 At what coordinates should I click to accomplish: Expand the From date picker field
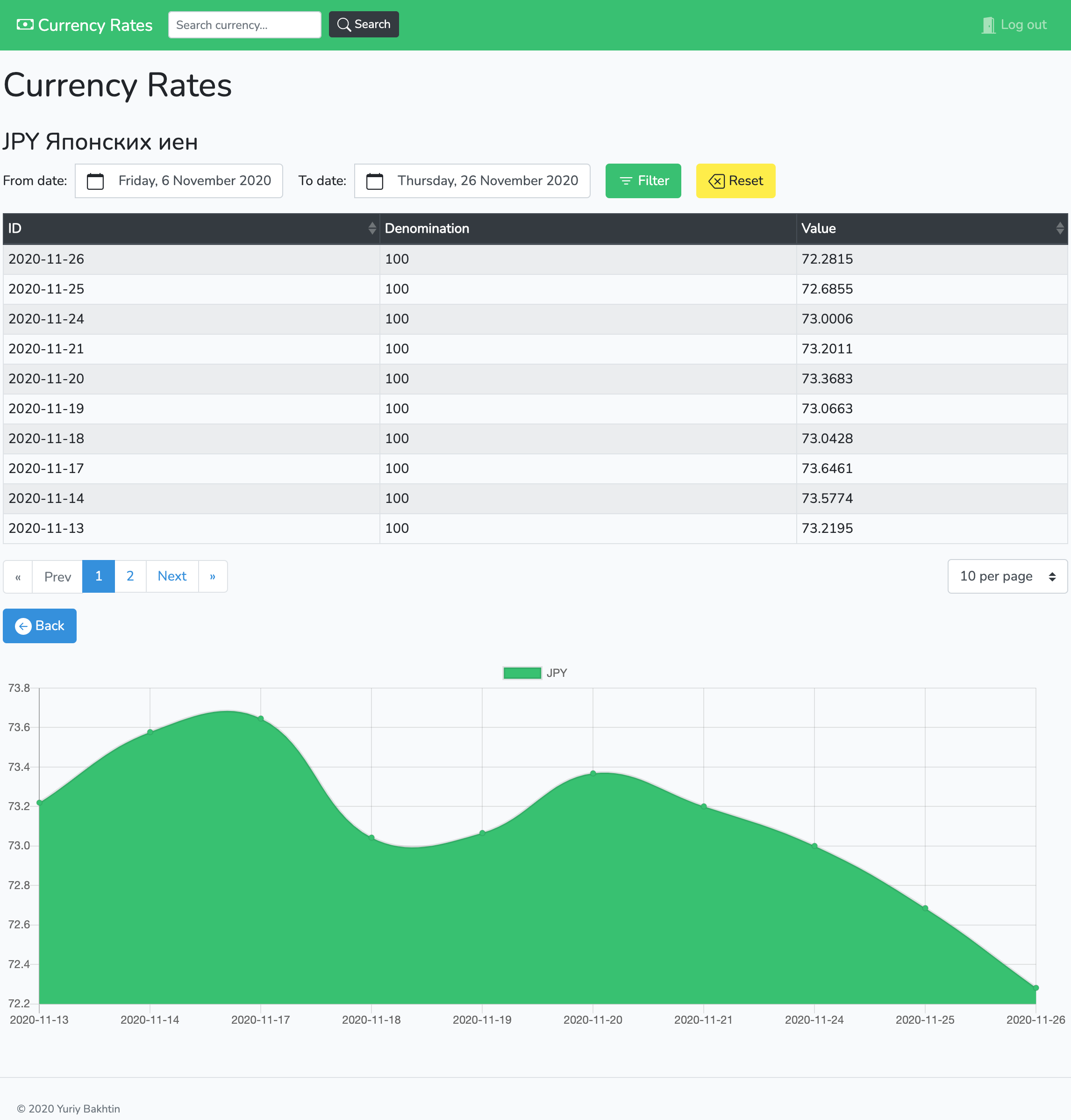pyautogui.click(x=194, y=181)
